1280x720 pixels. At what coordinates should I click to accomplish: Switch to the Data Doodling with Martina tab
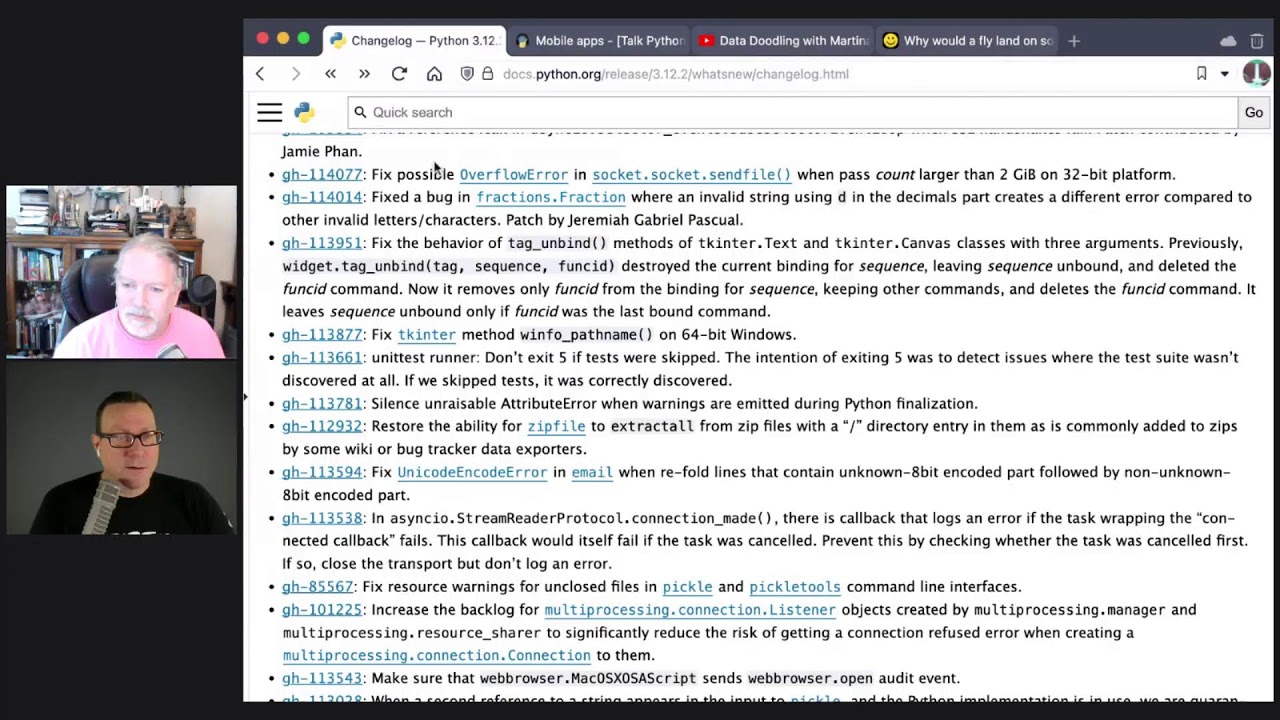point(783,41)
